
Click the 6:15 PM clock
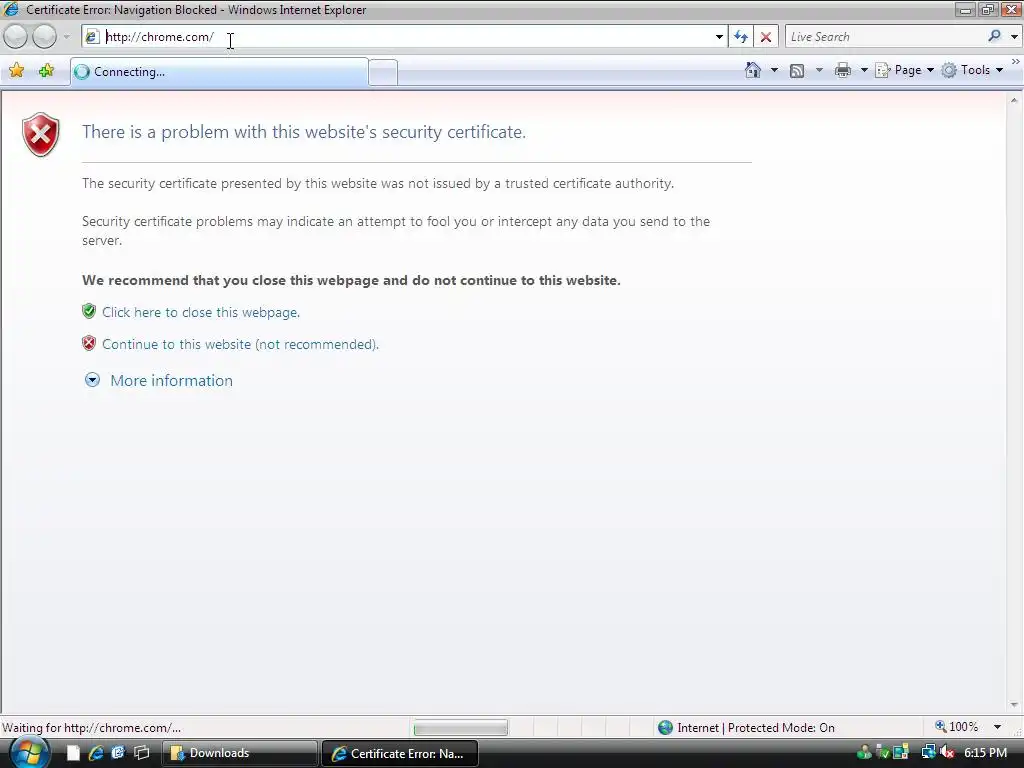coord(985,753)
